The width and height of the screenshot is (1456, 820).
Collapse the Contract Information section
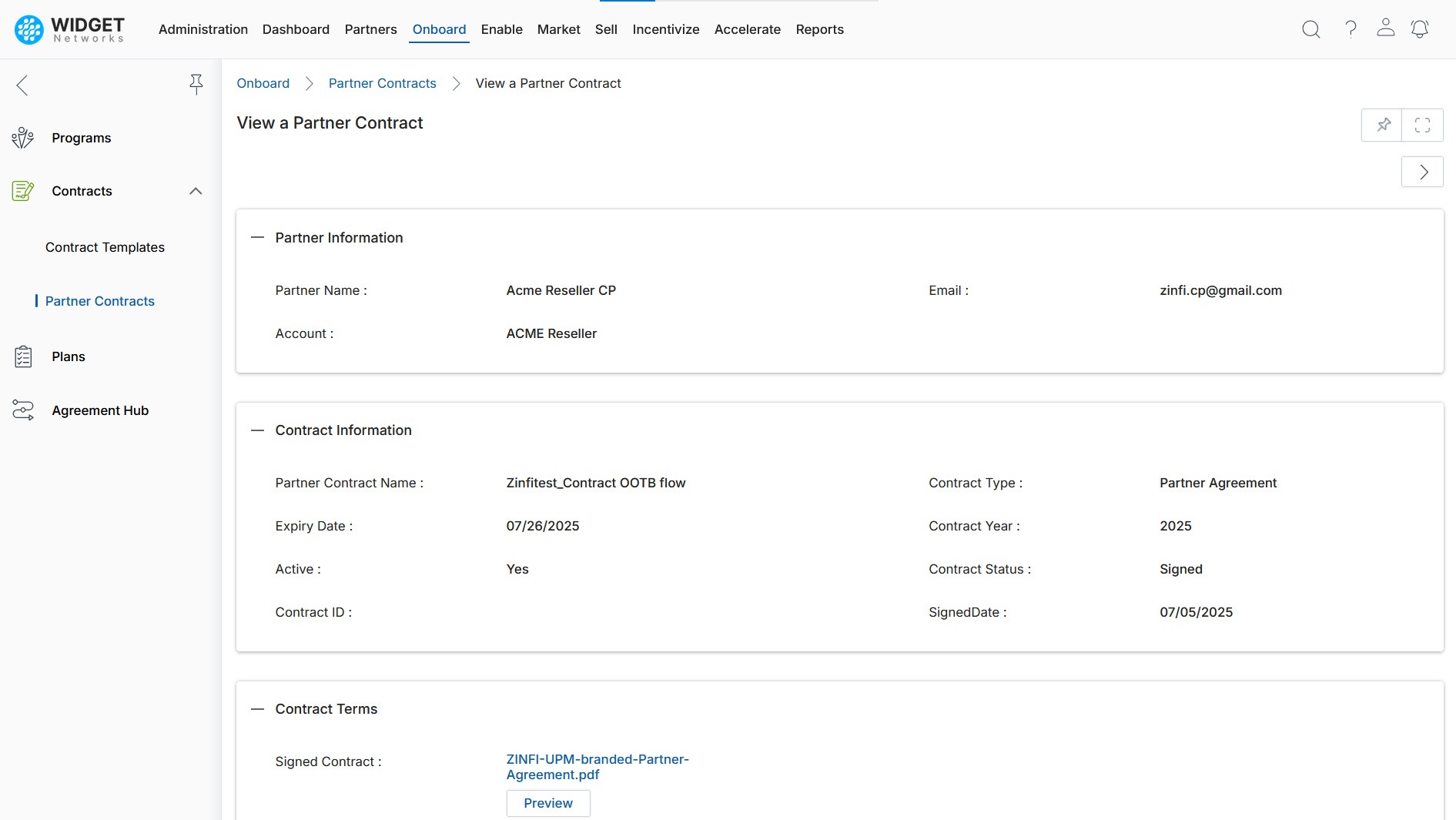[x=258, y=430]
